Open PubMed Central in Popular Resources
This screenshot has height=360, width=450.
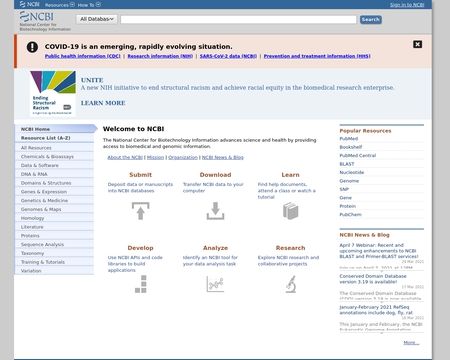358,156
